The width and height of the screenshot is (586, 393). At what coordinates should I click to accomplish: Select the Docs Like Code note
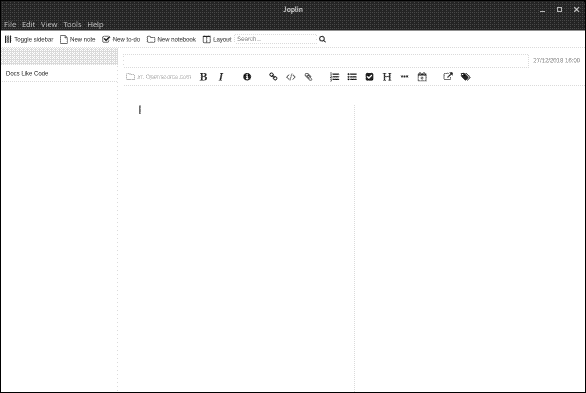60,73
